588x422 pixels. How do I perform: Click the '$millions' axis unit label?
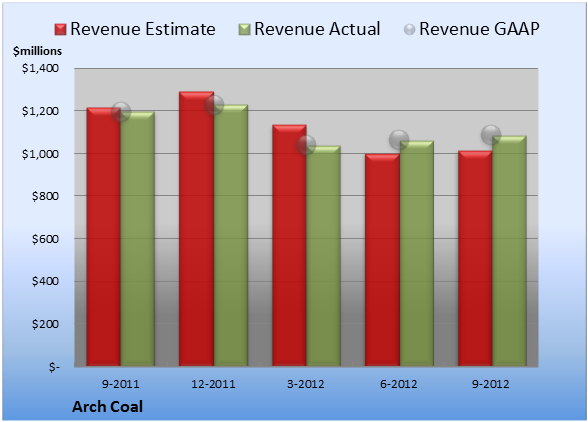pyautogui.click(x=37, y=51)
